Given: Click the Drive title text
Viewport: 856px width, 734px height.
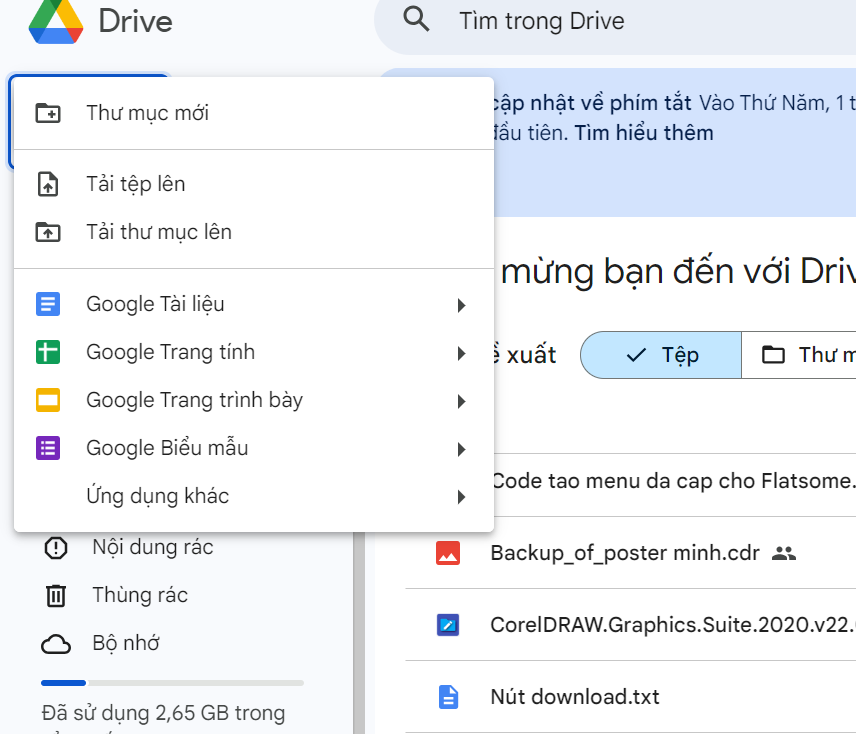Looking at the screenshot, I should point(135,21).
